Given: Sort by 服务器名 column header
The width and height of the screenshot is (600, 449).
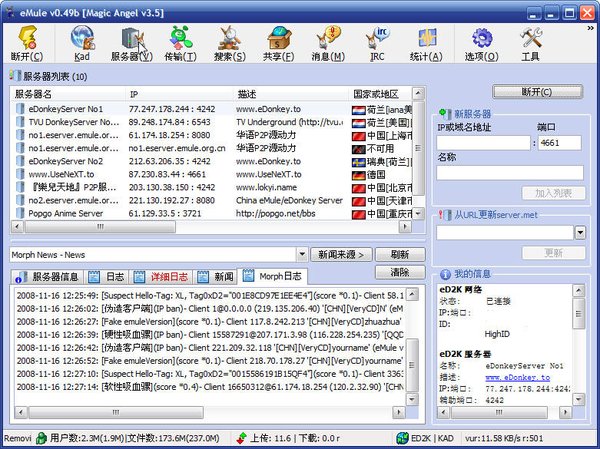Looking at the screenshot, I should tap(68, 94).
